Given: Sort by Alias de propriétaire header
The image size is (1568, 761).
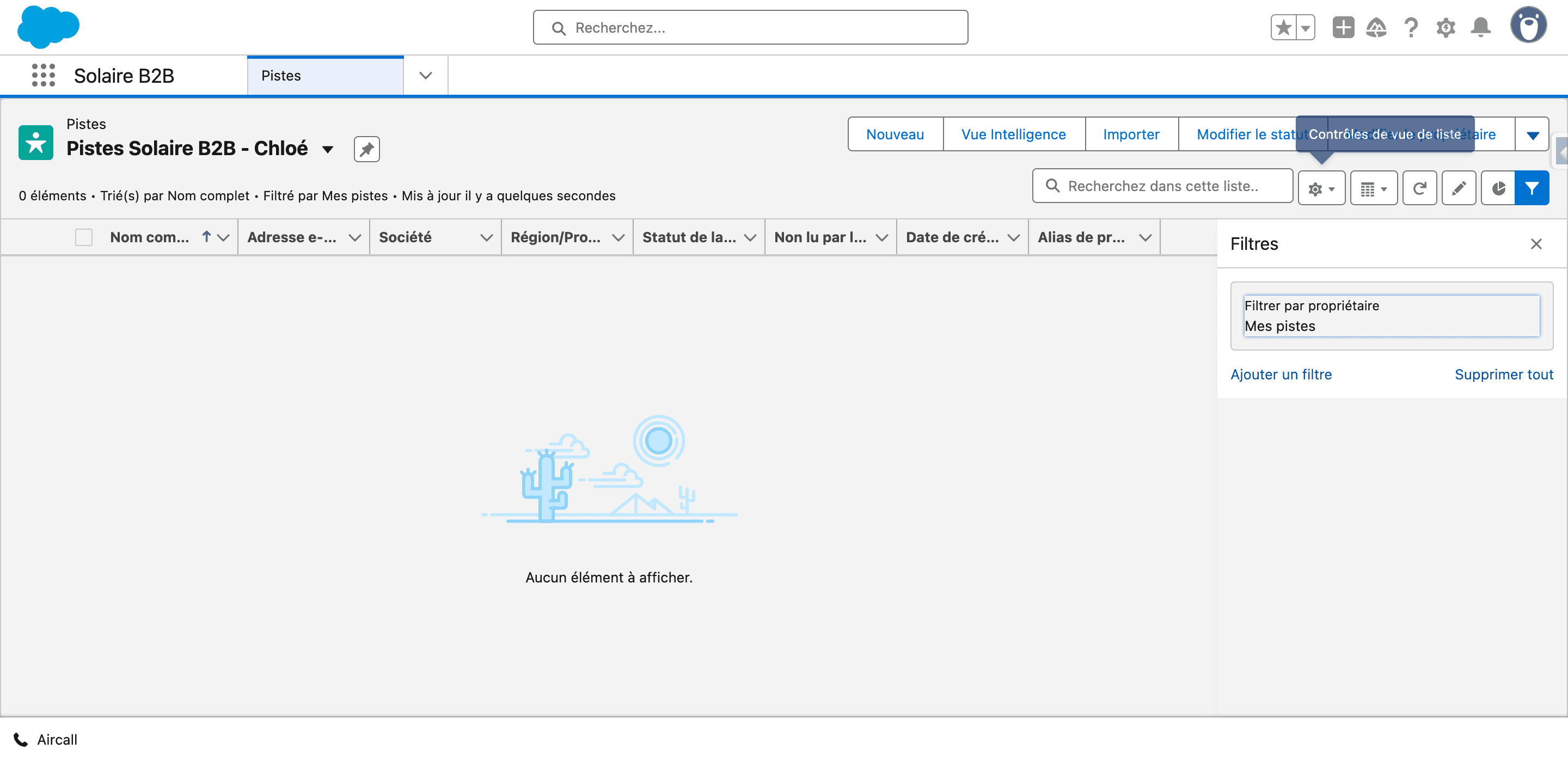Looking at the screenshot, I should (1081, 237).
